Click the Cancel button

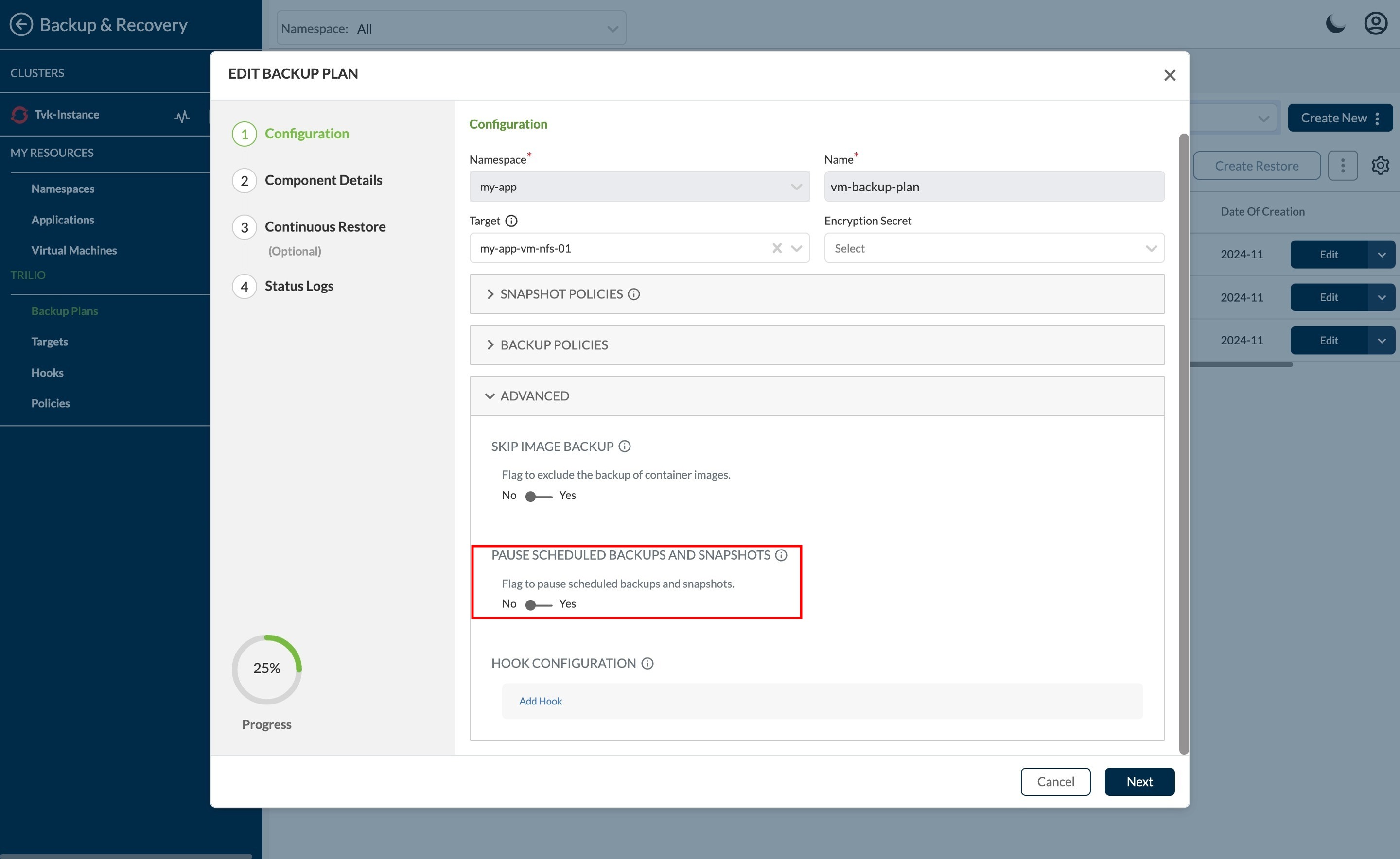[x=1055, y=782]
